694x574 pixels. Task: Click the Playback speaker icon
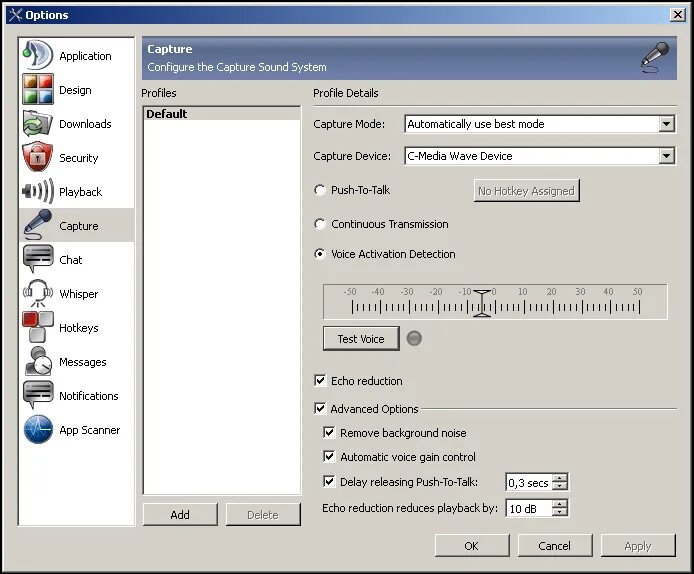[x=38, y=191]
